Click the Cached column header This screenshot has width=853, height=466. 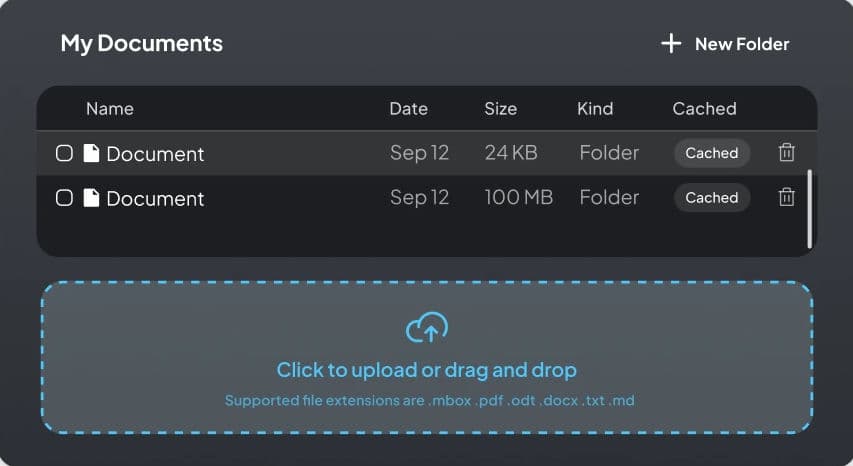pos(704,109)
